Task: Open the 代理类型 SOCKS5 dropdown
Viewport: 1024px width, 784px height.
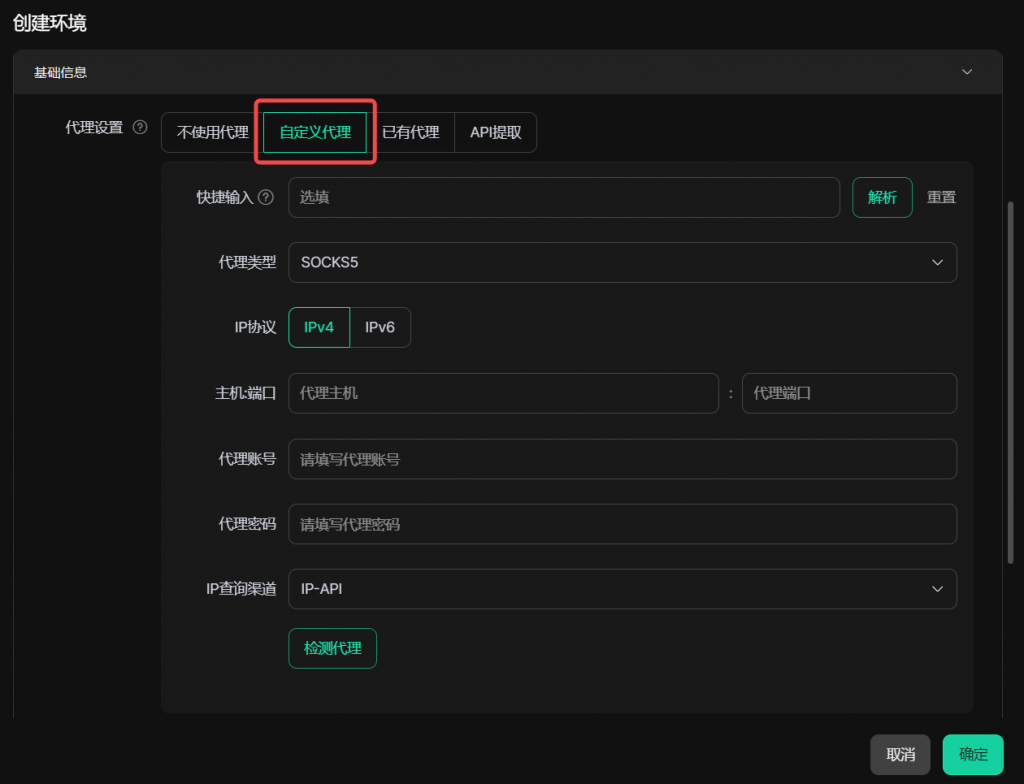Action: (622, 262)
